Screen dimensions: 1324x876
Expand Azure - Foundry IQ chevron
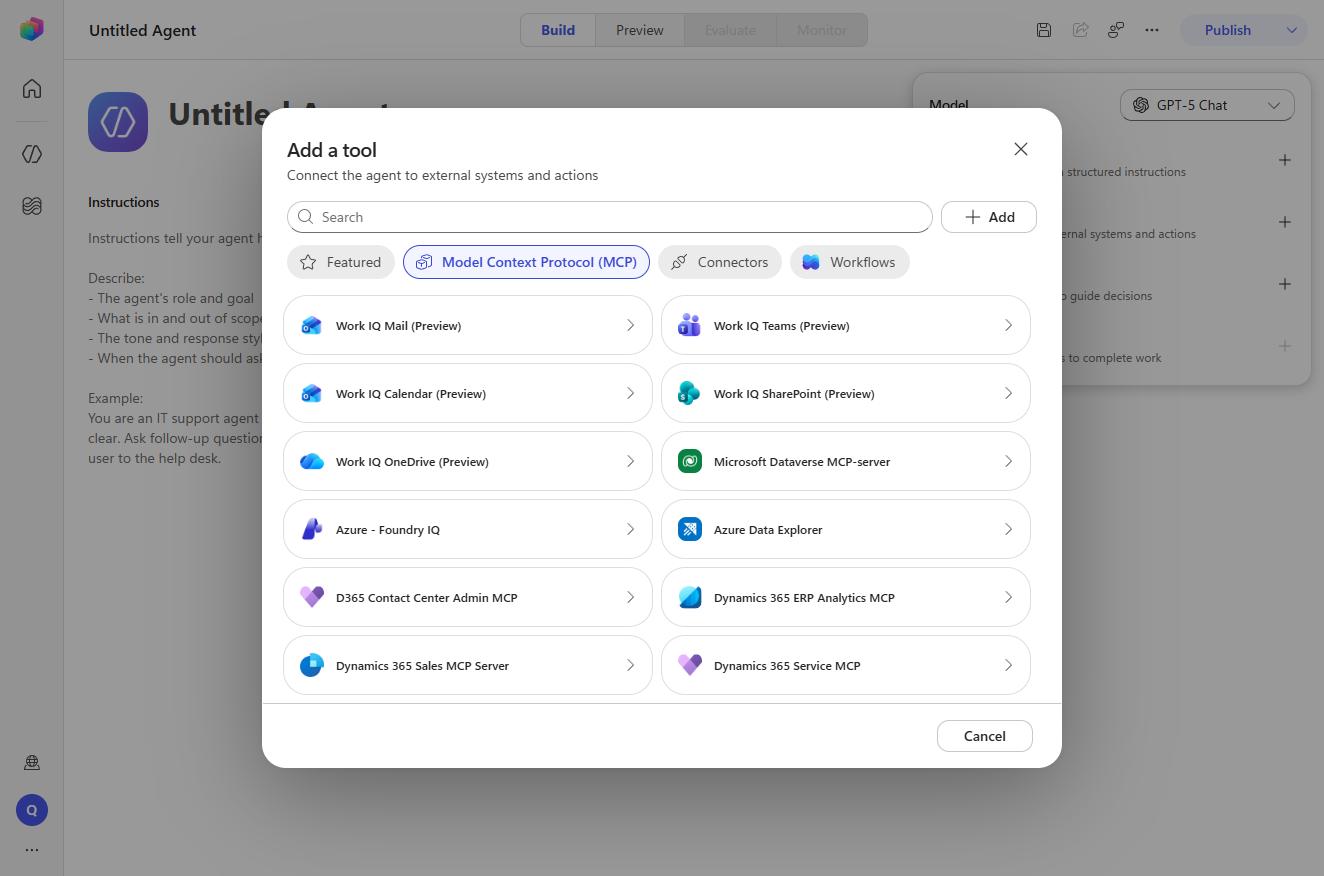(x=630, y=529)
